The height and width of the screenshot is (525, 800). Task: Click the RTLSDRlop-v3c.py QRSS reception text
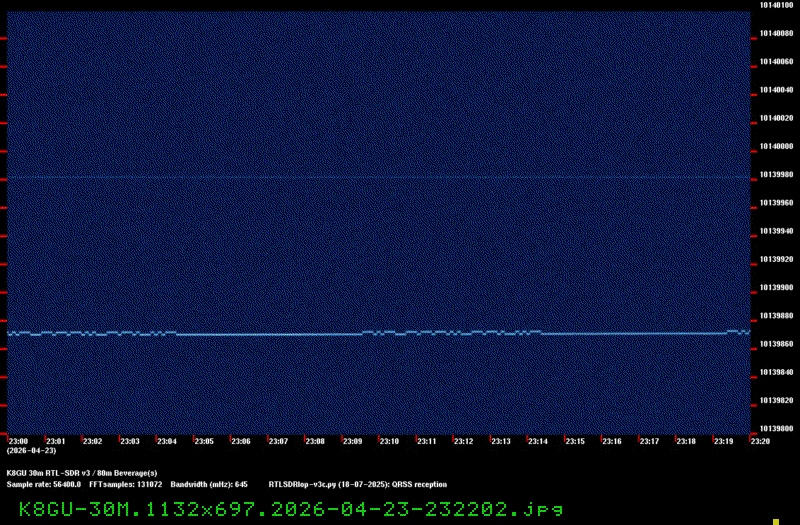pos(358,485)
